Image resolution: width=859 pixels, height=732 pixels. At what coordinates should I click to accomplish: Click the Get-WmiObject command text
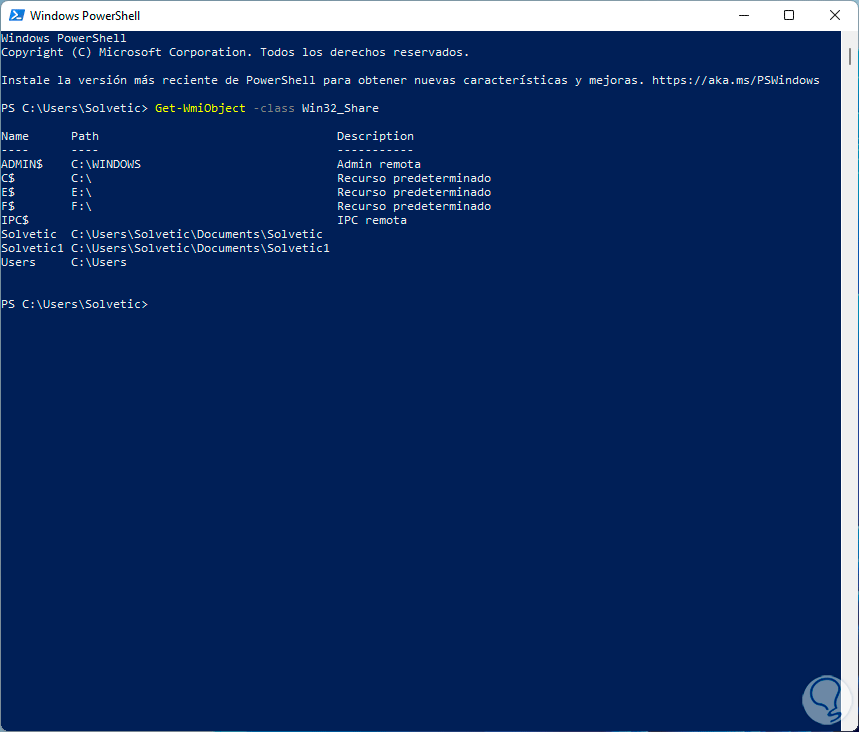click(x=200, y=108)
